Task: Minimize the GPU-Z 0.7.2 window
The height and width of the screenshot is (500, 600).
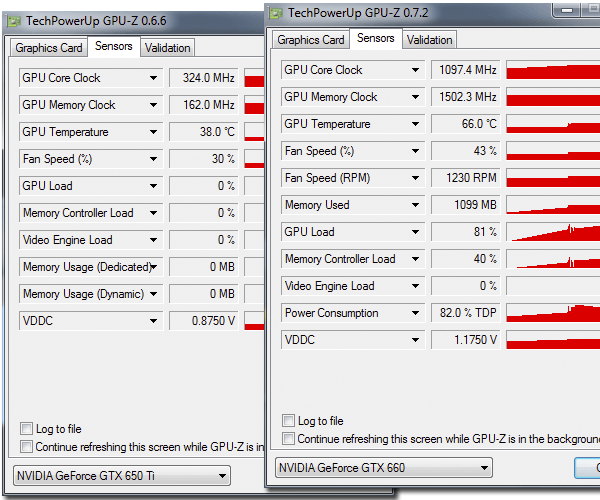Action: click(x=567, y=10)
